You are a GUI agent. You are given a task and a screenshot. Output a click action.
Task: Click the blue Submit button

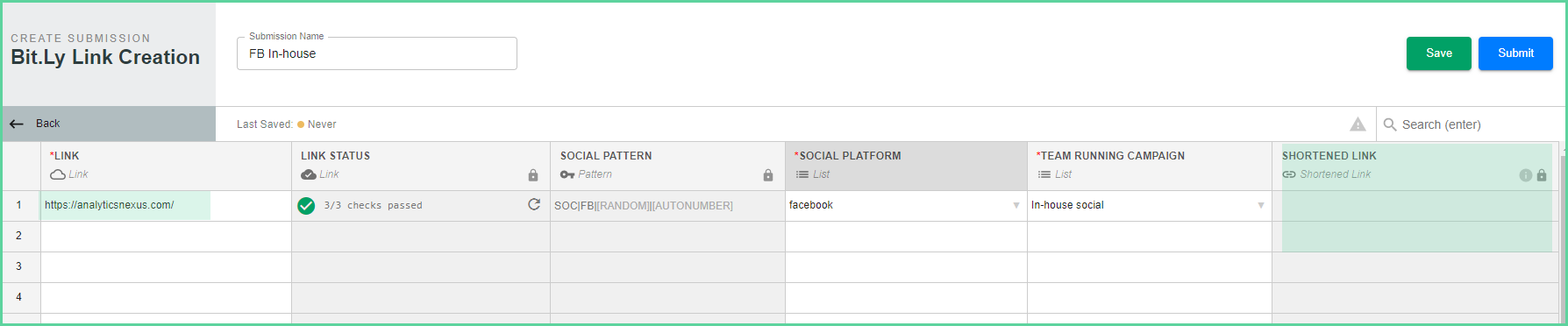(1515, 53)
